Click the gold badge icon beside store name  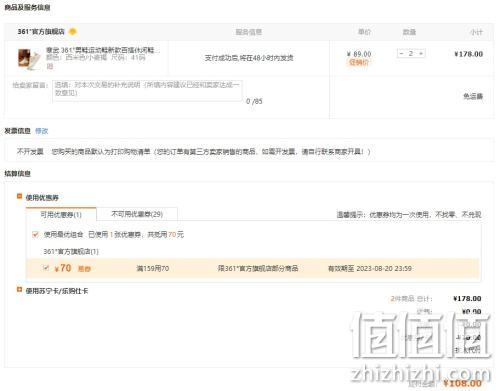coord(72,32)
